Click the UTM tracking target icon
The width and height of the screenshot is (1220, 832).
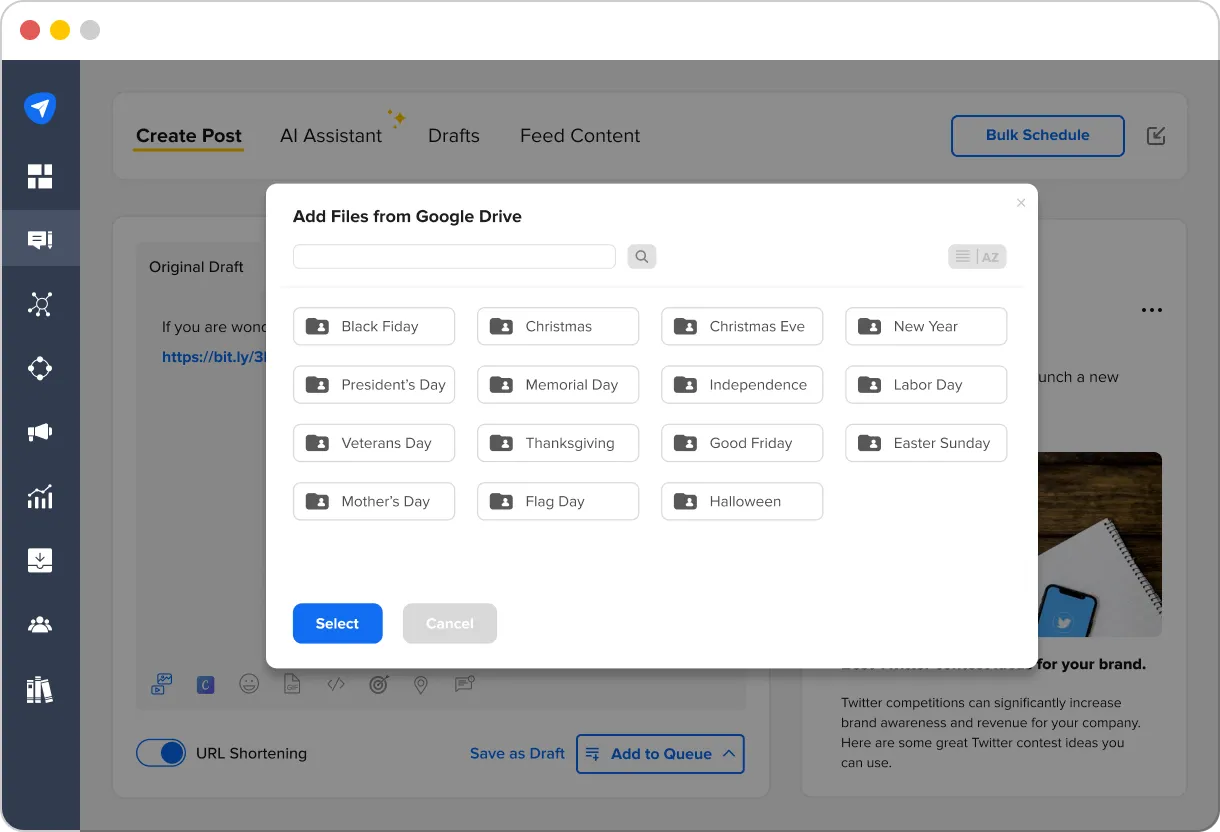(x=379, y=684)
